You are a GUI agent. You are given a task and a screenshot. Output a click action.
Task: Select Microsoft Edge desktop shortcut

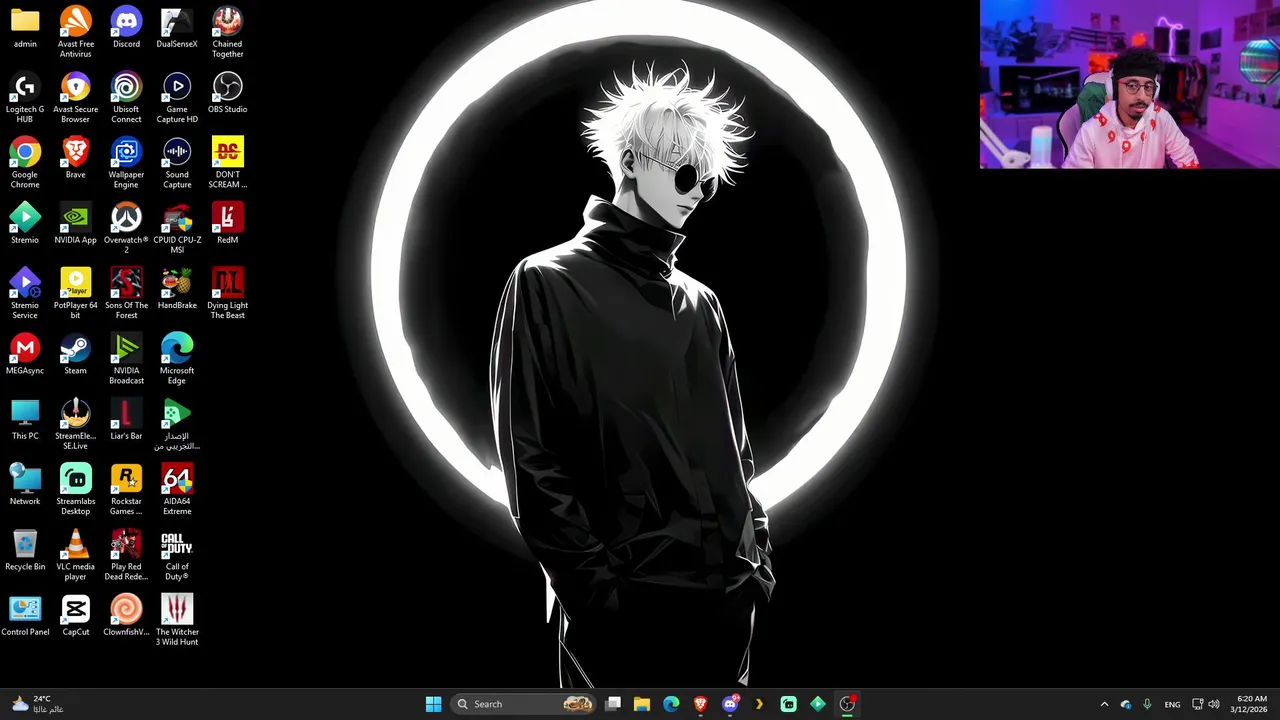(x=177, y=358)
